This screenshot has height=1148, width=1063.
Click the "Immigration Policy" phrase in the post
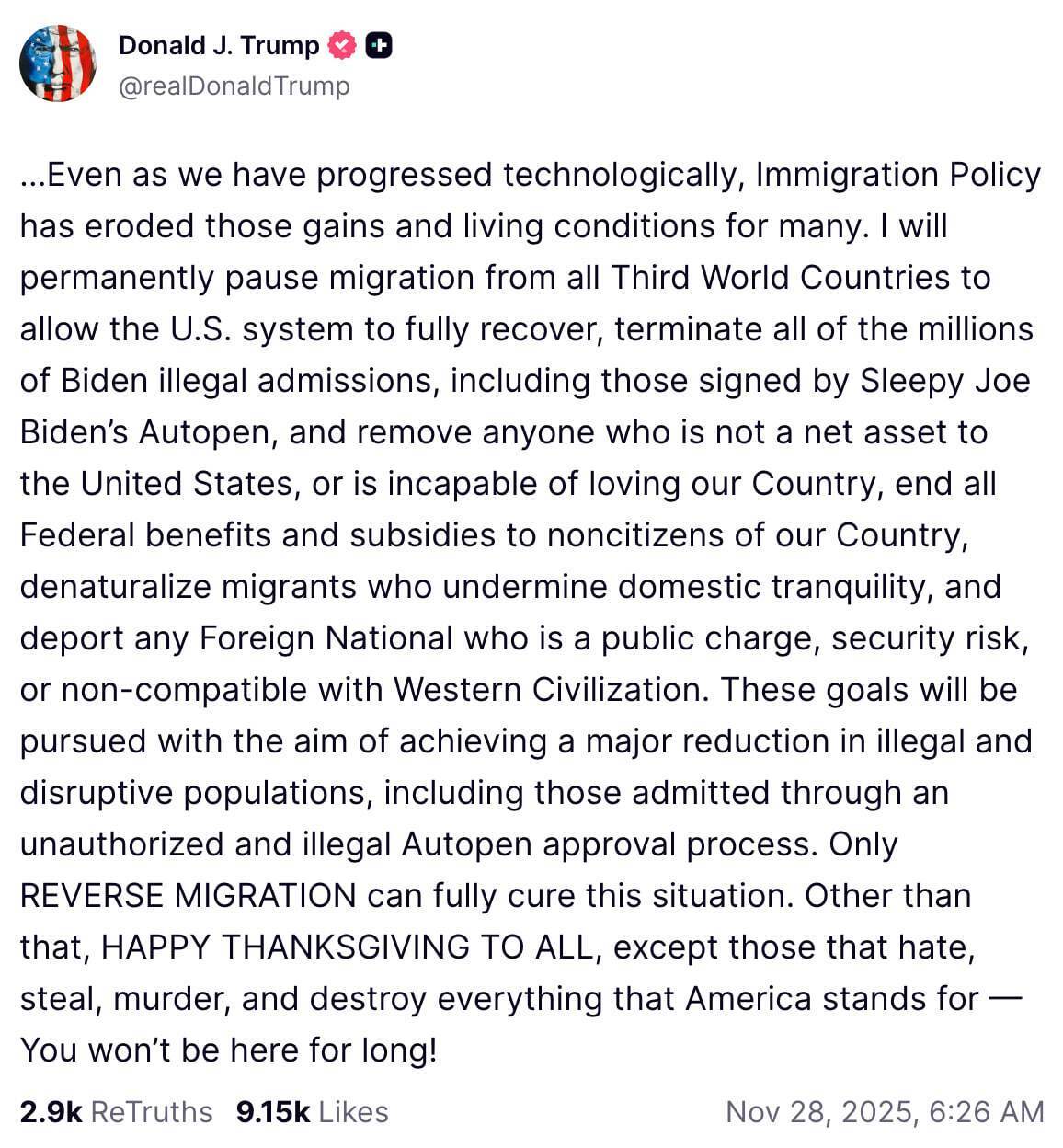coord(897,175)
